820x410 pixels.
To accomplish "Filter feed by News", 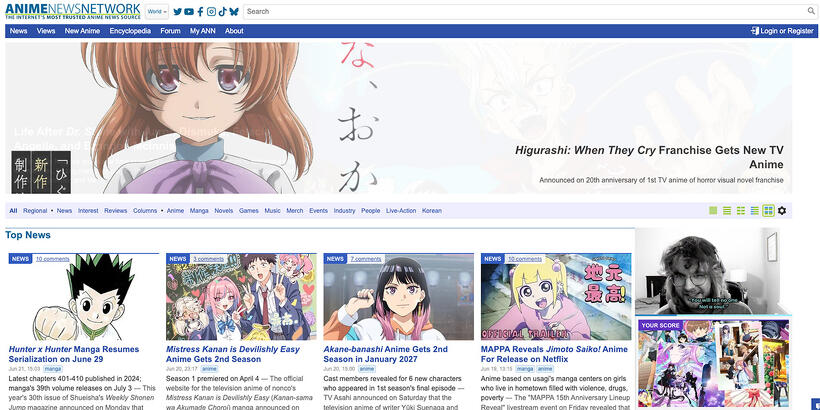I will point(64,211).
